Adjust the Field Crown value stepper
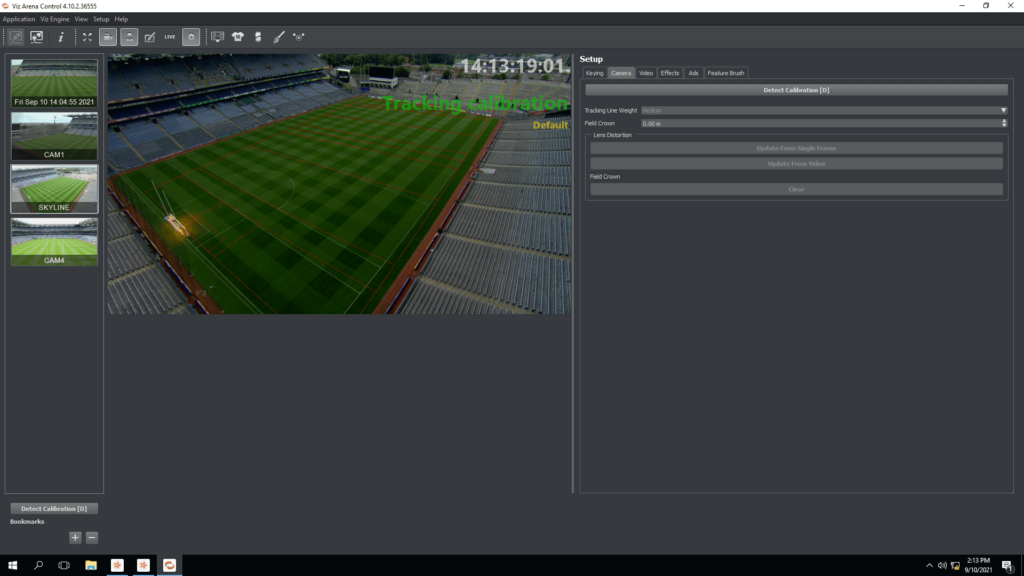Viewport: 1024px width, 576px height. (1005, 124)
